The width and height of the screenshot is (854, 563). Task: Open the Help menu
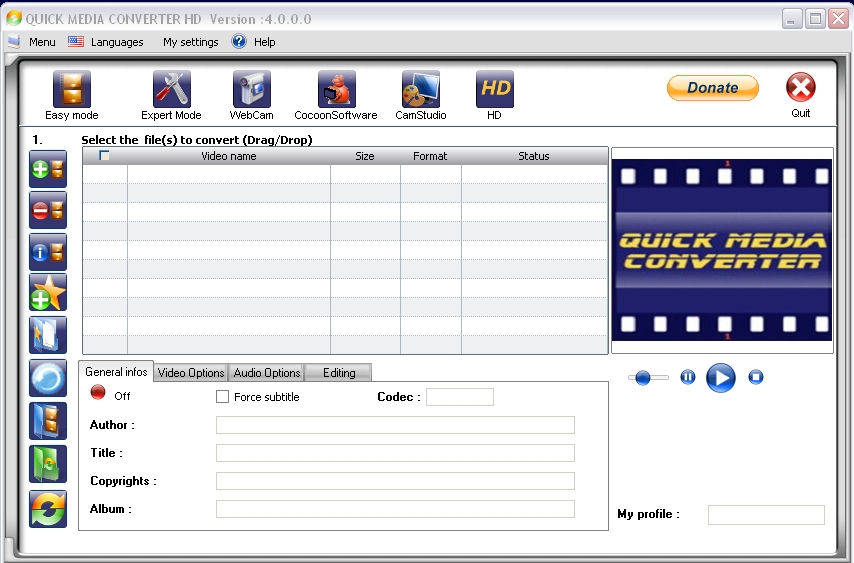(x=265, y=42)
